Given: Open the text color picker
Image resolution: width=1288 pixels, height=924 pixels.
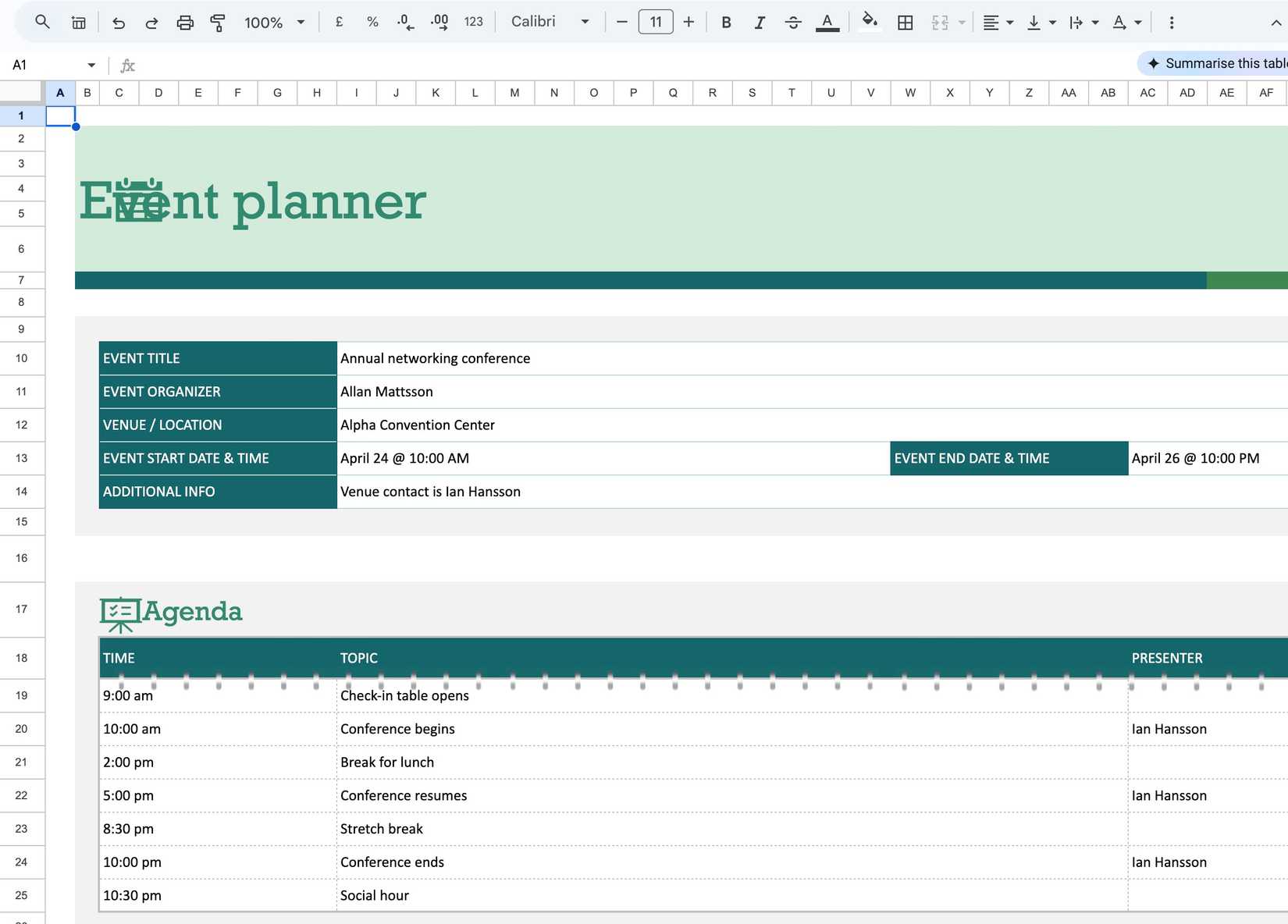Looking at the screenshot, I should click(827, 22).
